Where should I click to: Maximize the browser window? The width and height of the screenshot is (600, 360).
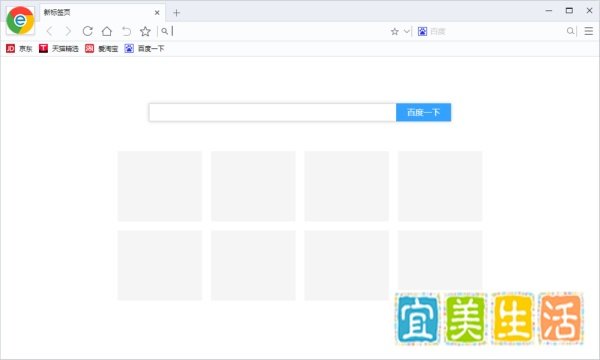(569, 11)
